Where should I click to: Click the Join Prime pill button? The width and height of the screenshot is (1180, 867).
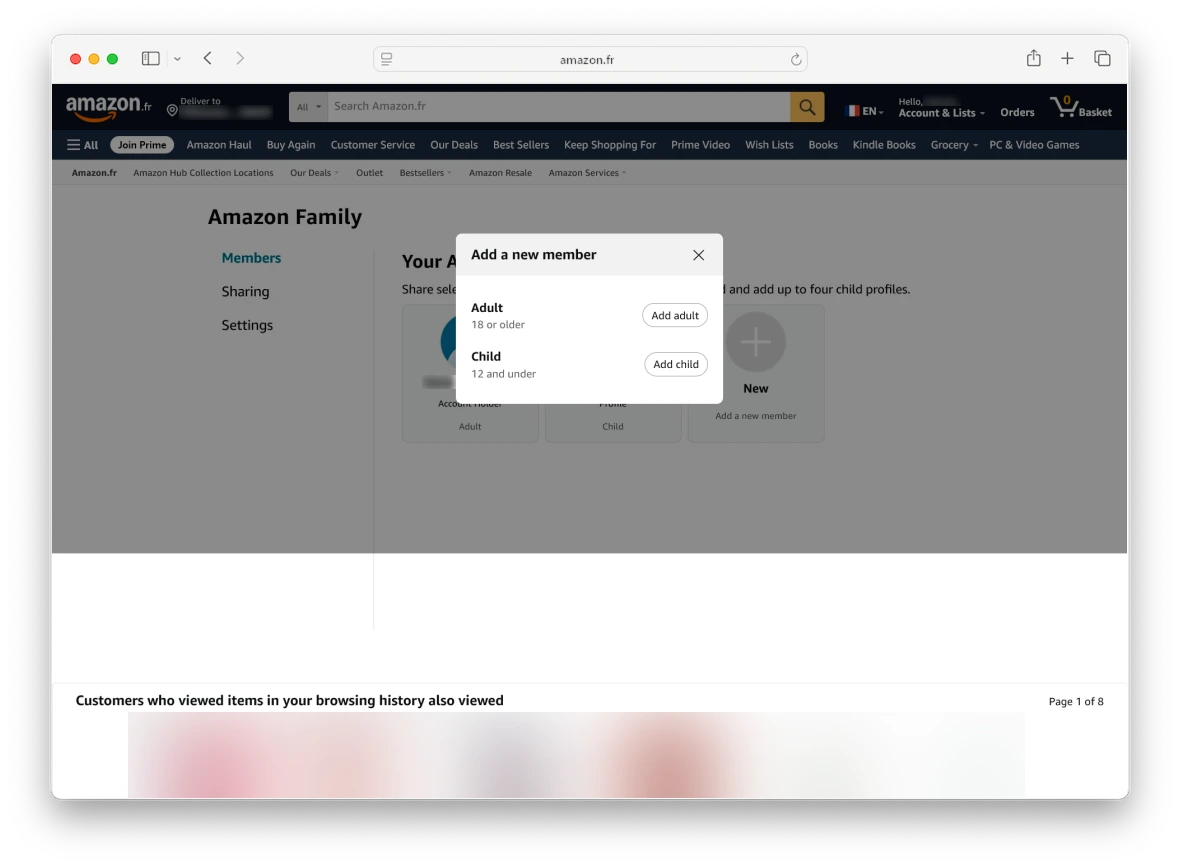click(x=142, y=145)
